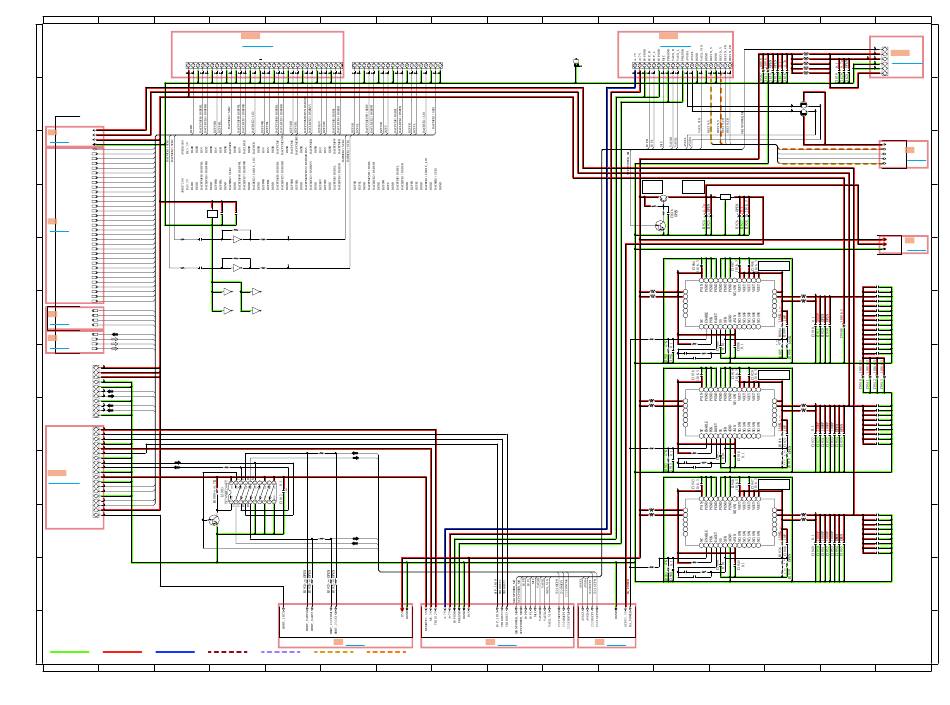The image size is (950, 705).
Task: Click the solid red line in the legend
Action: (x=122, y=652)
